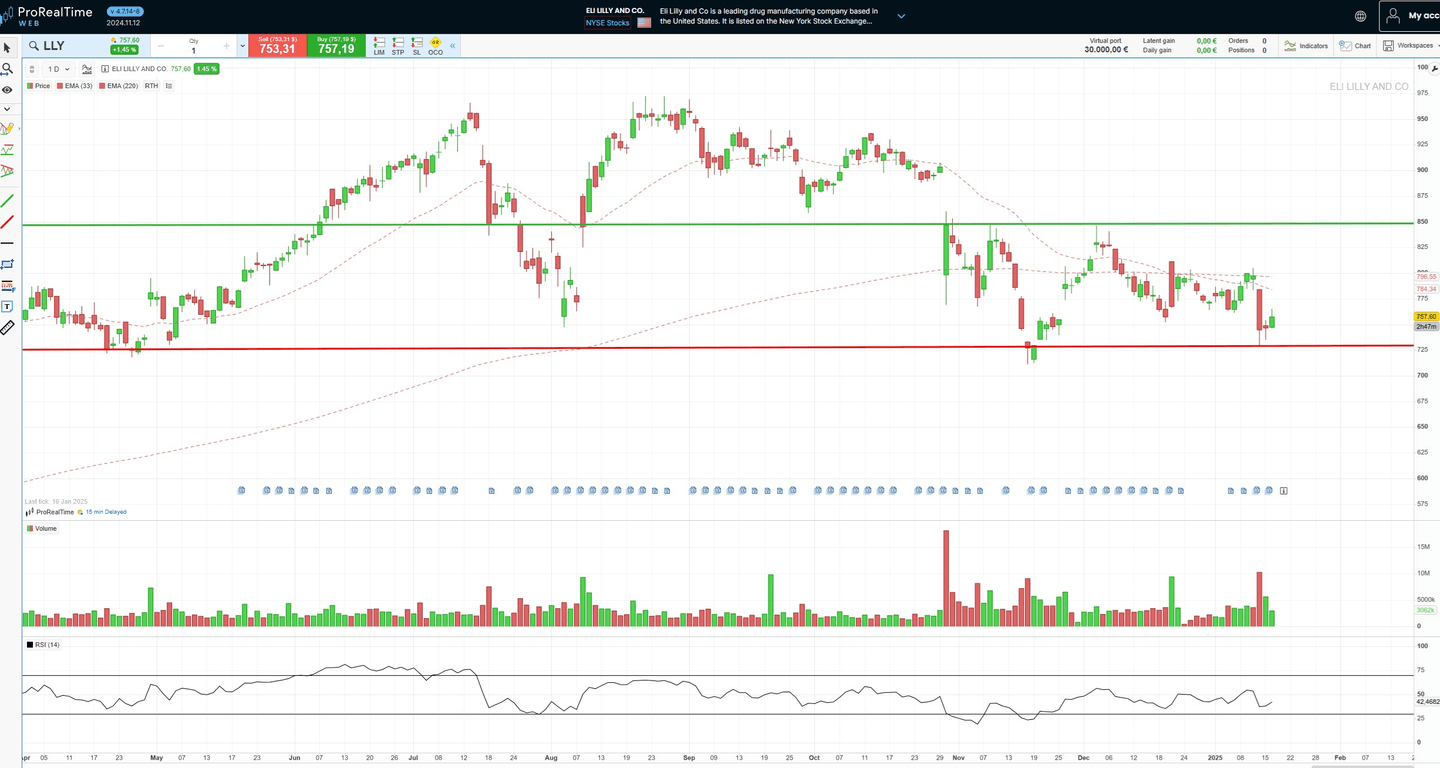This screenshot has width=1440, height=768.
Task: Expand the Eli Lilly description chevron
Action: (901, 16)
